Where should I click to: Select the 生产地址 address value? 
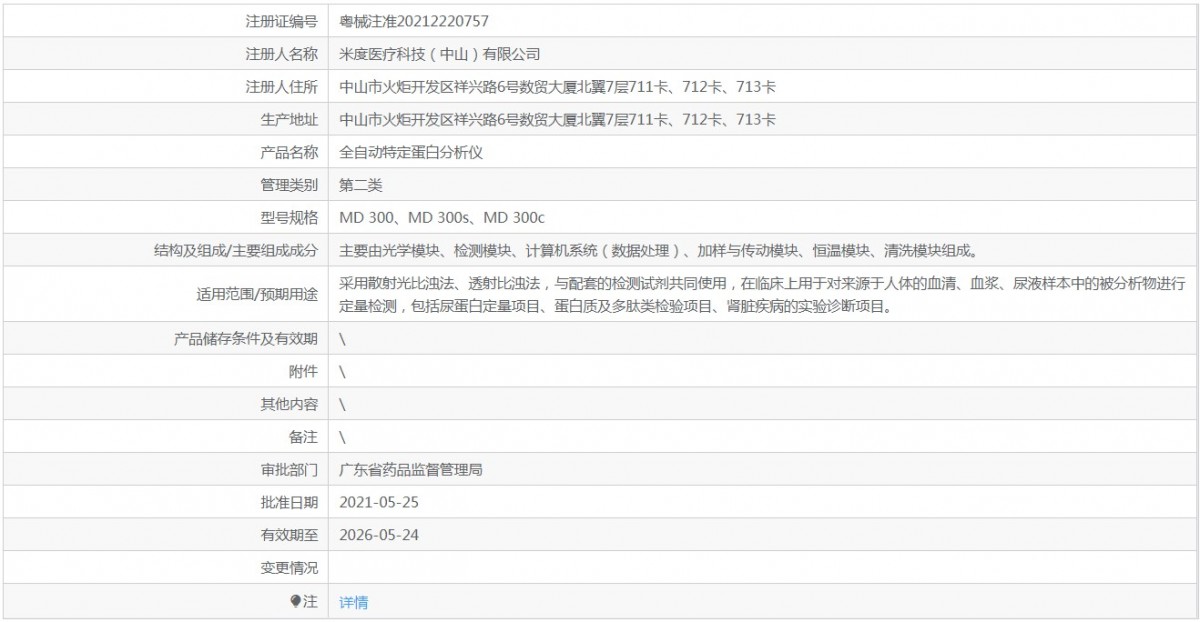pyautogui.click(x=558, y=120)
